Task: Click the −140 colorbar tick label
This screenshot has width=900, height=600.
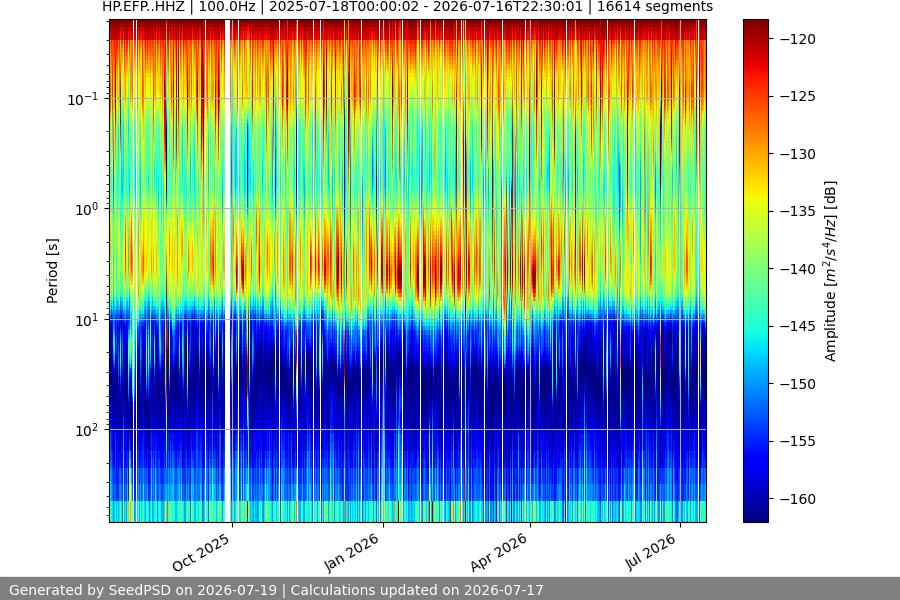Action: (798, 269)
